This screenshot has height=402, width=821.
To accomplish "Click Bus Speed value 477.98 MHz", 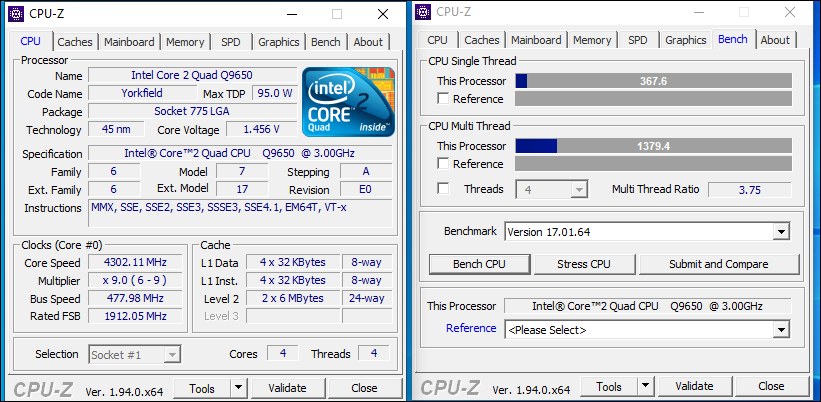I will pos(135,298).
